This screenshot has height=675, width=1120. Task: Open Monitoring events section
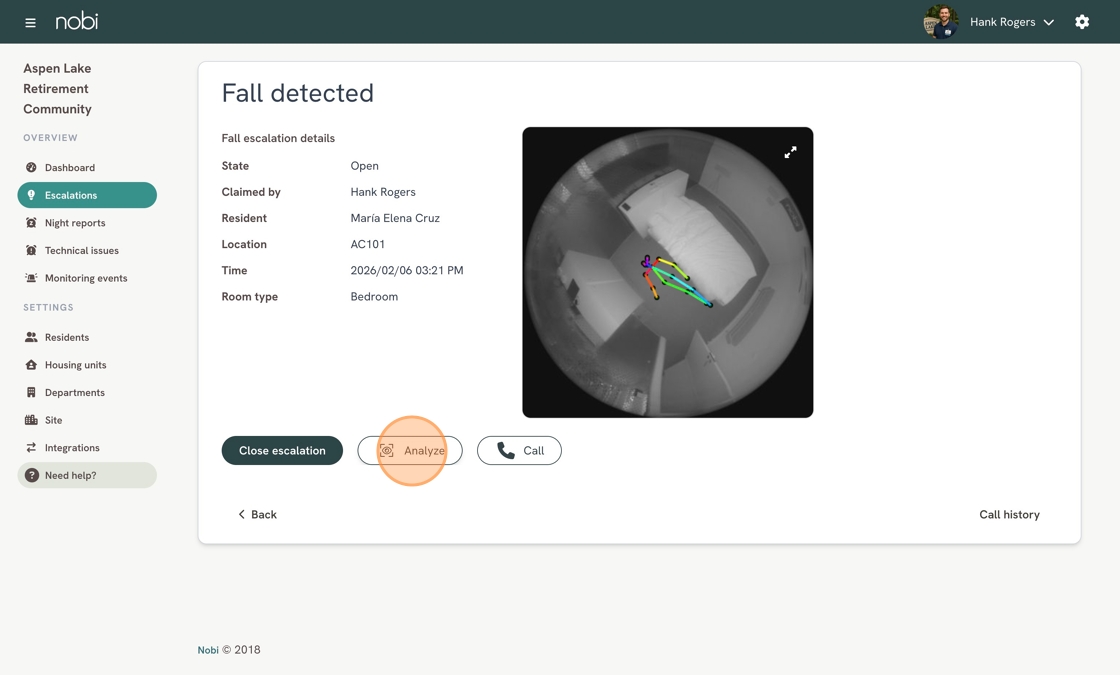(x=85, y=278)
